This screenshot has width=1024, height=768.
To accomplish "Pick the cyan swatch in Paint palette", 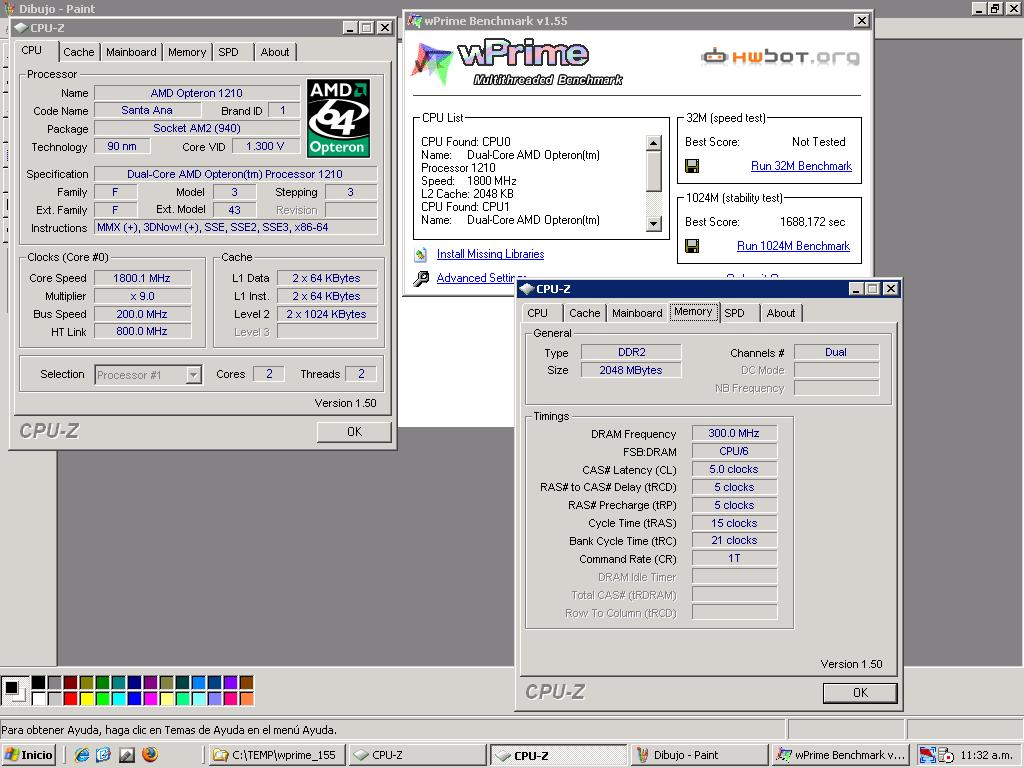I will coord(118,699).
